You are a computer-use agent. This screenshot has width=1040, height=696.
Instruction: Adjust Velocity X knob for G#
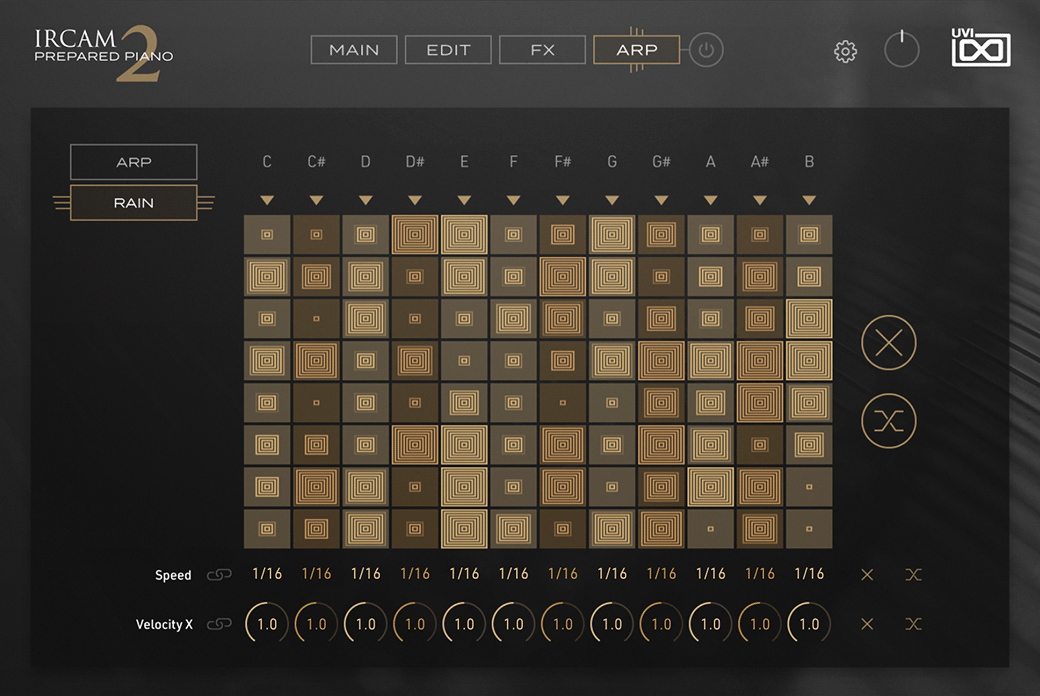coord(661,624)
